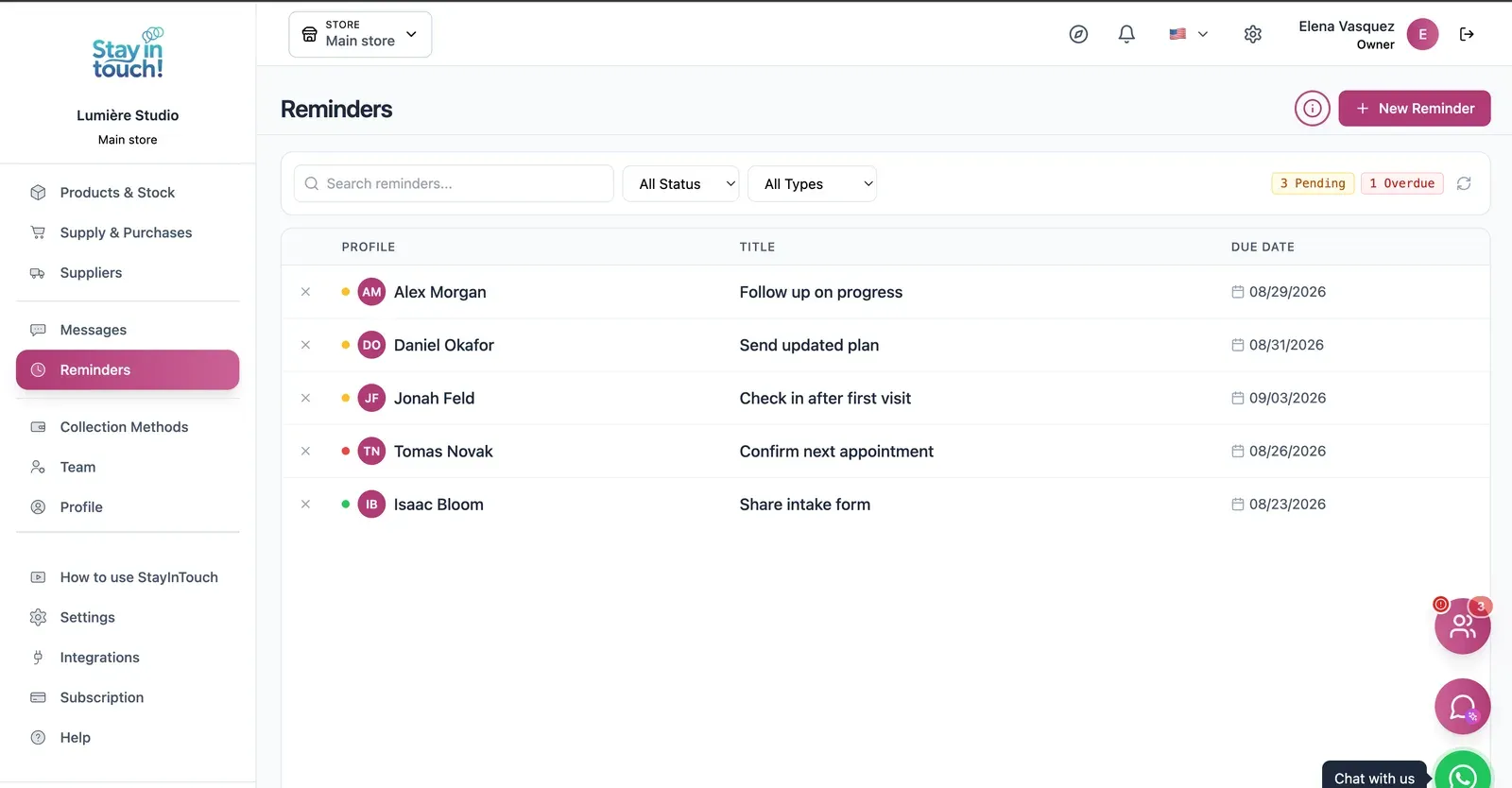Open notifications bell
This screenshot has height=788, width=1512.
(1126, 34)
